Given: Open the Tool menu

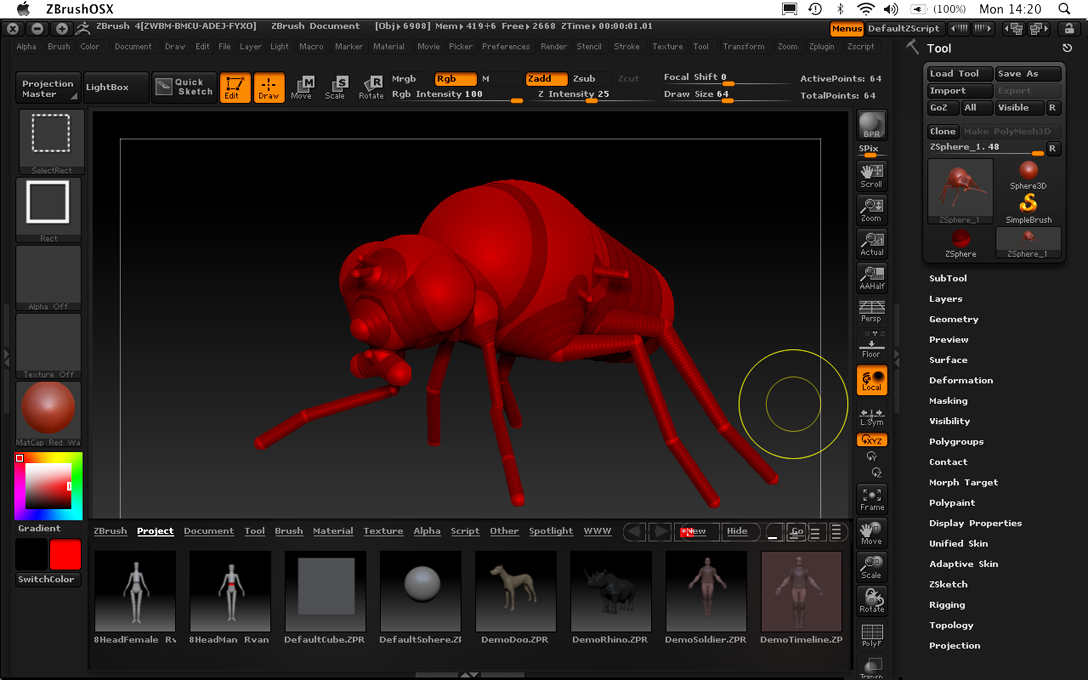Looking at the screenshot, I should click(x=701, y=46).
